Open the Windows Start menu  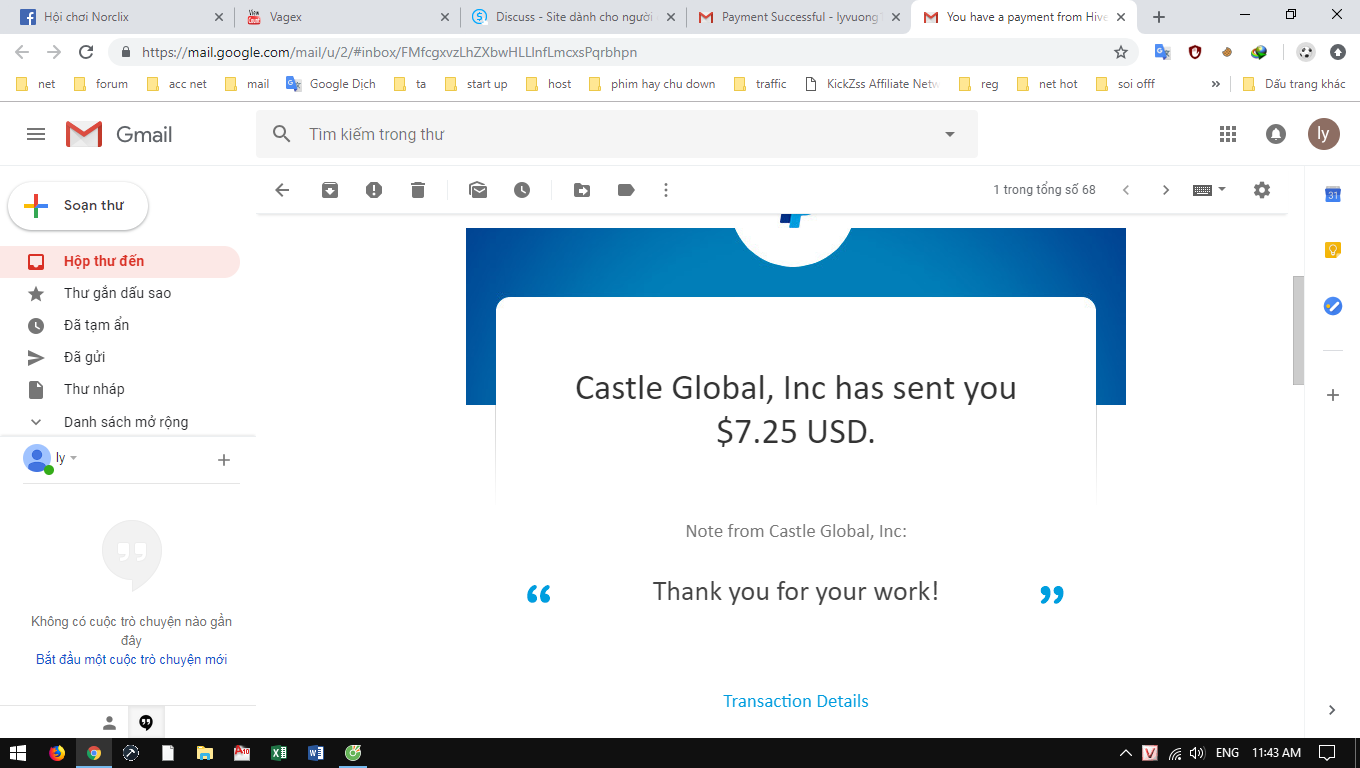(x=18, y=753)
